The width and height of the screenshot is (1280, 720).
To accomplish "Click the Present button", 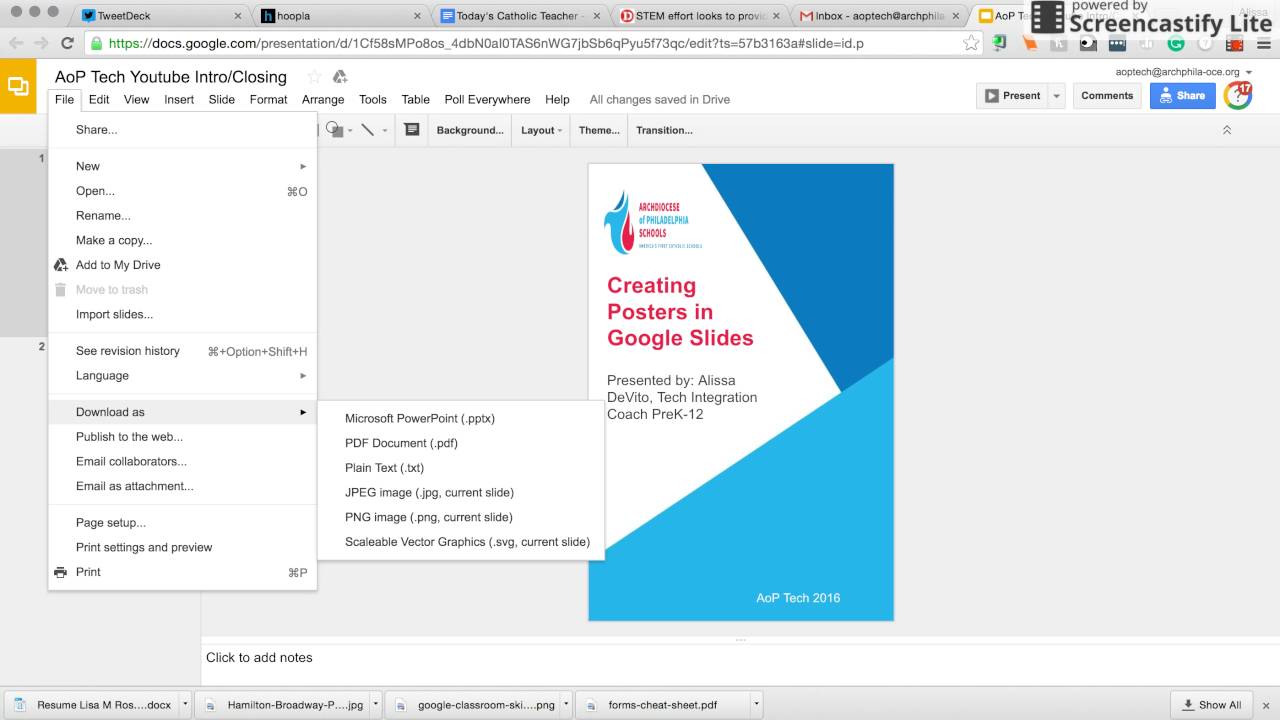I will tap(1012, 96).
